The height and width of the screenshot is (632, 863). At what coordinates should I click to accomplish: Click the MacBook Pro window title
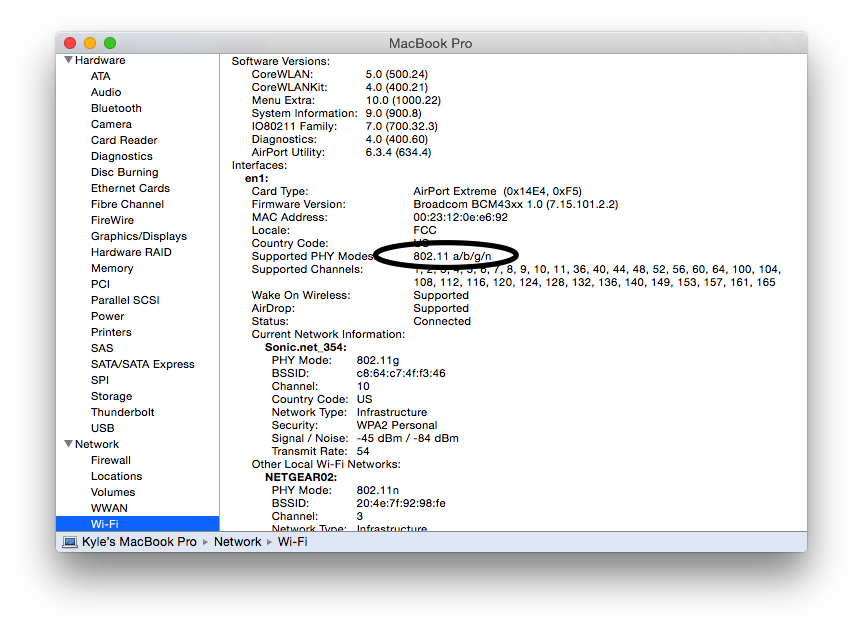430,43
